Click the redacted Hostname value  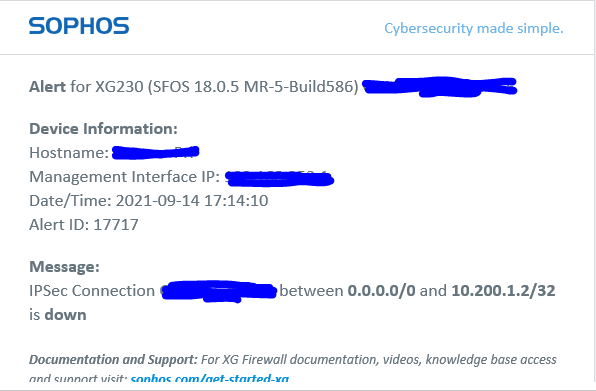coord(156,152)
